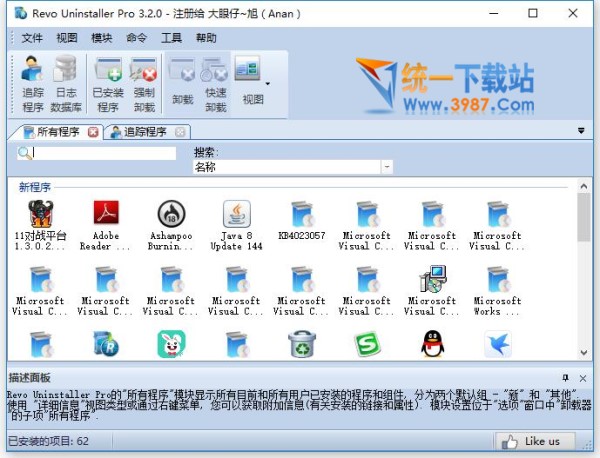Select the KB4023057 program entry
This screenshot has height=458, width=600.
click(302, 221)
